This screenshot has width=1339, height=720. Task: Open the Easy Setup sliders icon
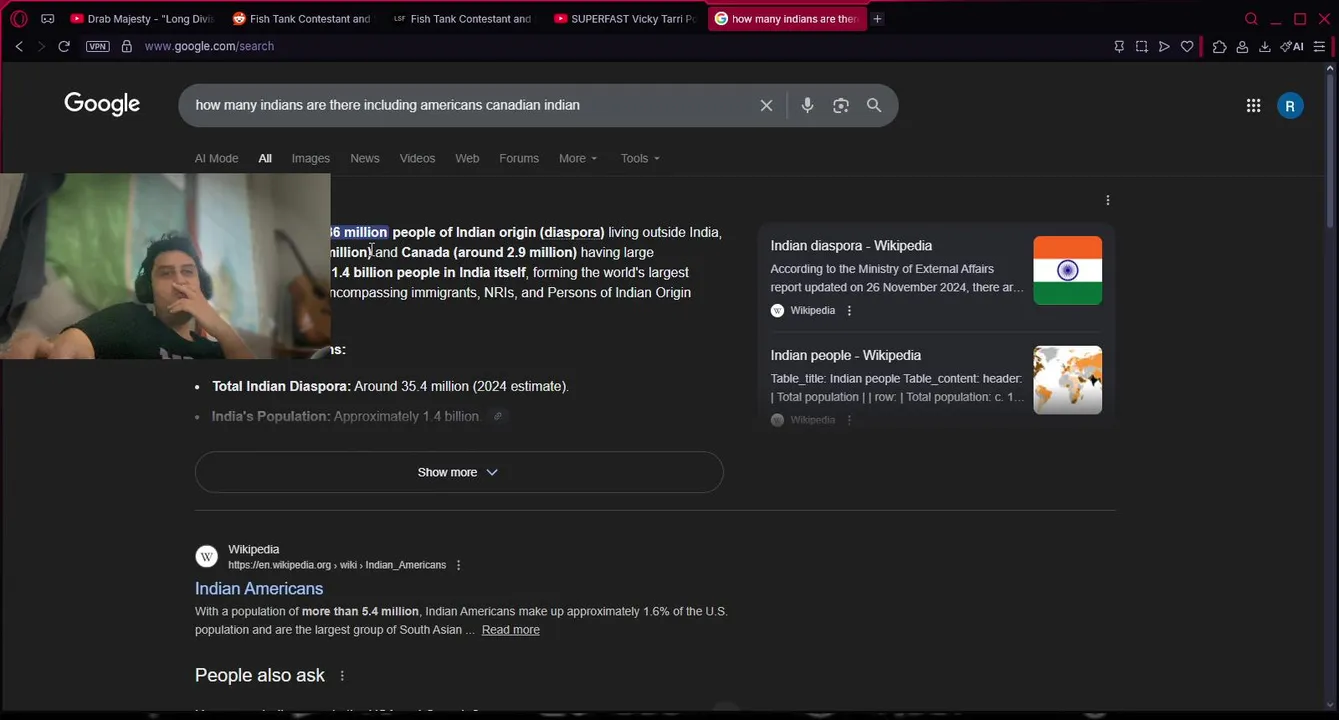pos(1319,46)
